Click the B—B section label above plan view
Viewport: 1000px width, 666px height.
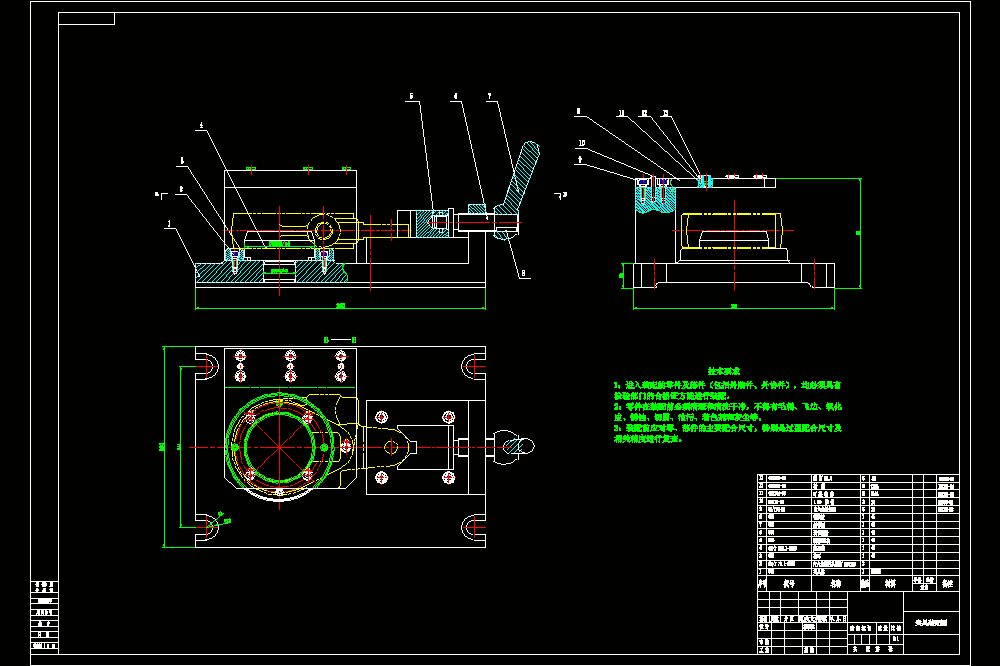point(340,340)
